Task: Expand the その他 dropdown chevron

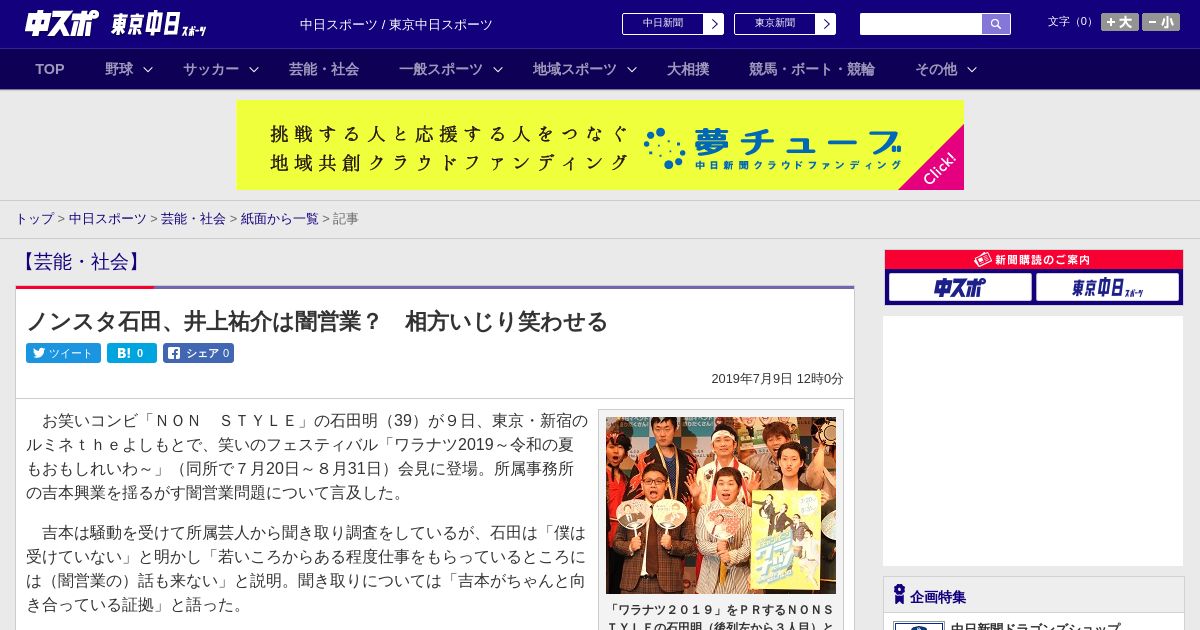Action: coord(972,69)
